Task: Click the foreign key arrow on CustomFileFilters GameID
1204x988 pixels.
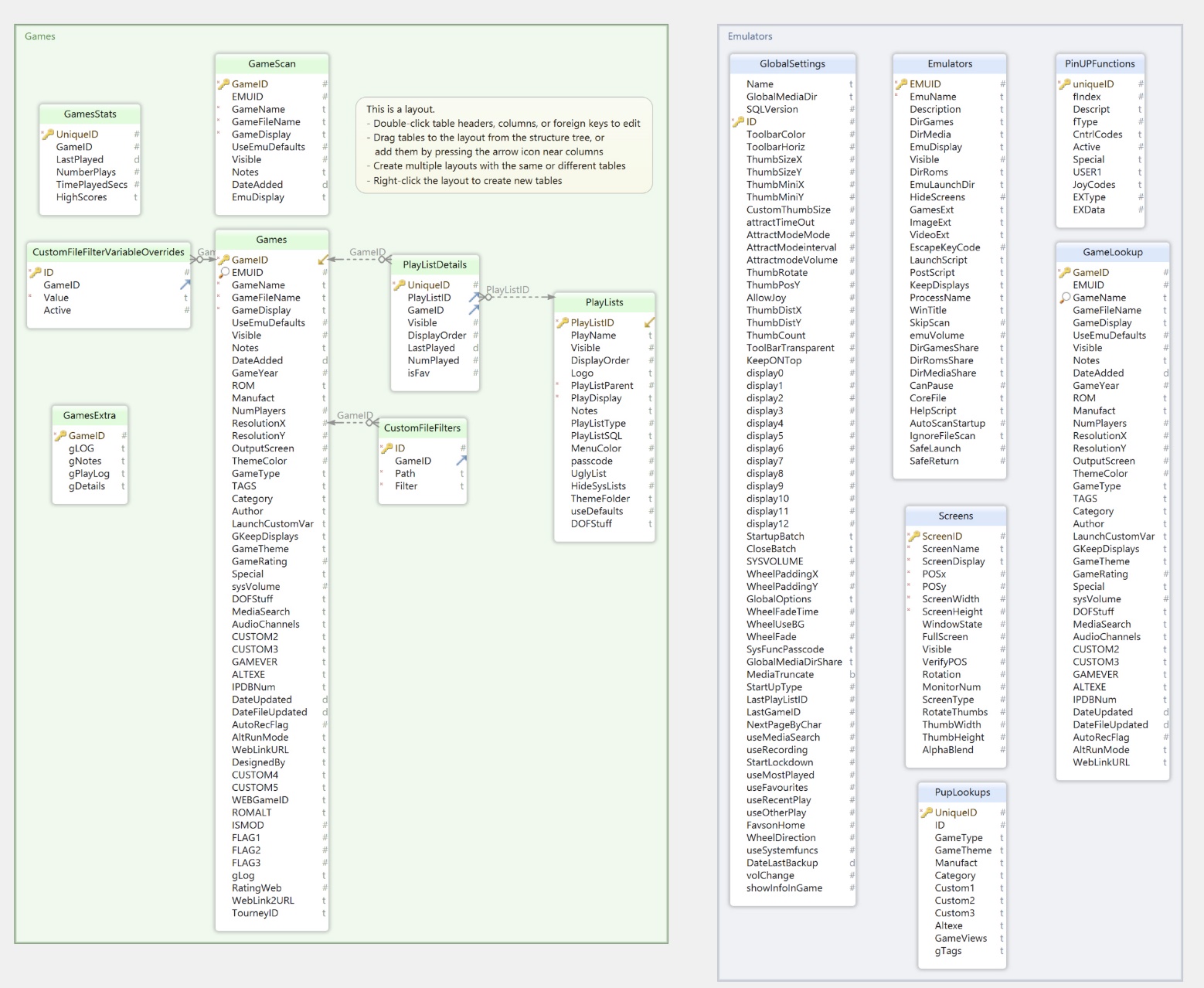Action: pyautogui.click(x=461, y=461)
